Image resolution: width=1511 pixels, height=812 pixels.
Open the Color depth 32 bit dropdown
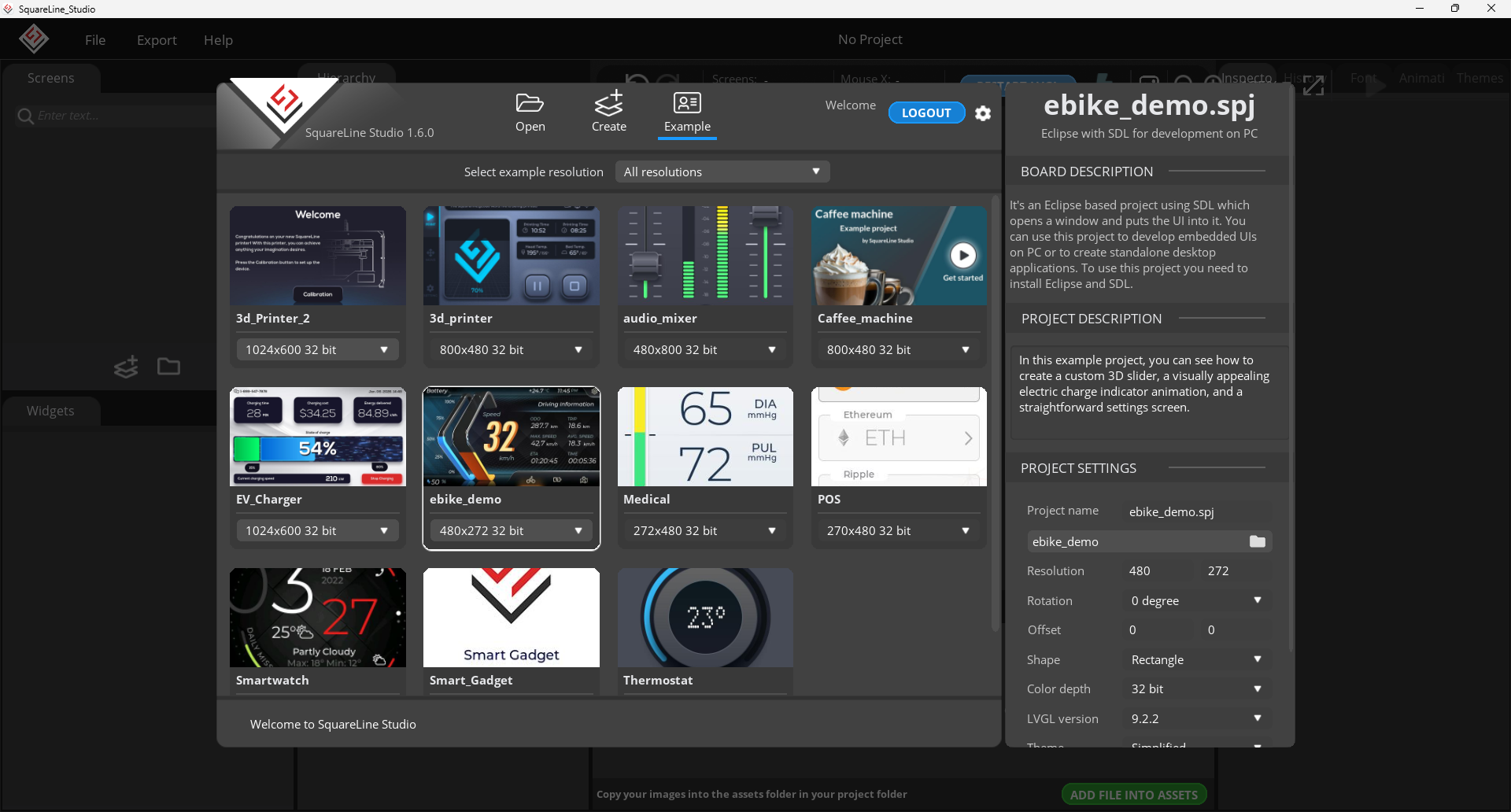[x=1198, y=688]
